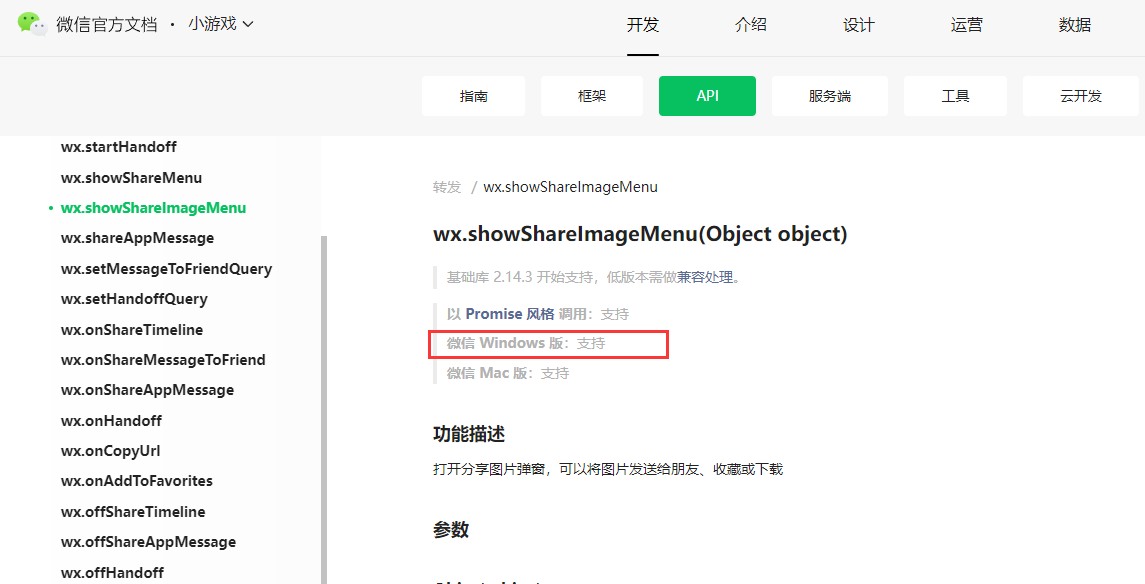
Task: Open the 兼容处理 link
Action: (x=705, y=277)
